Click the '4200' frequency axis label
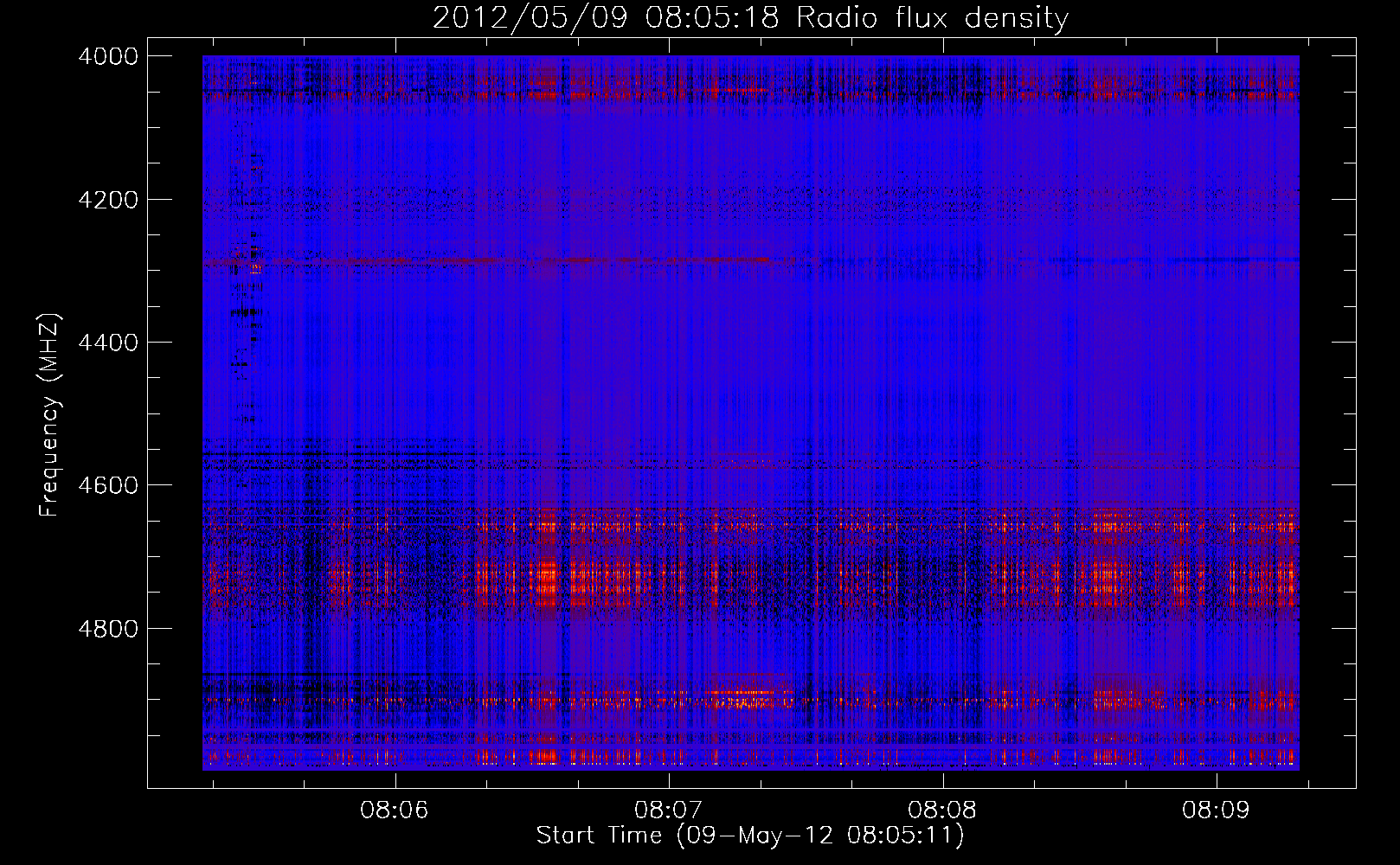Screen dimensions: 1400x865 pos(108,200)
